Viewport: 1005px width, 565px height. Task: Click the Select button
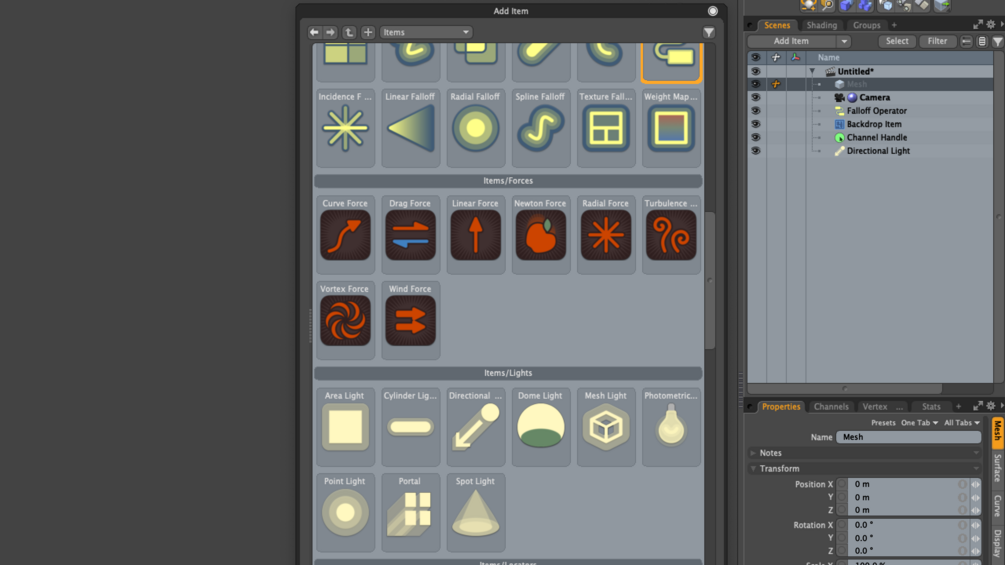(x=897, y=41)
